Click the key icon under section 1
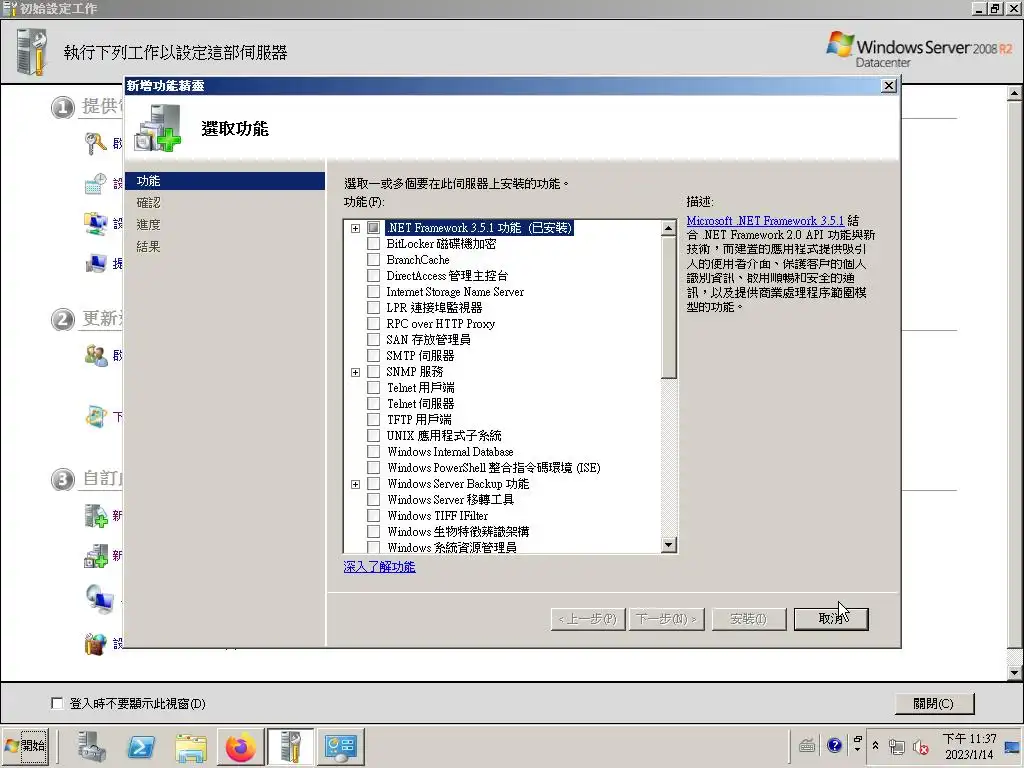The height and width of the screenshot is (768, 1024). pos(96,143)
